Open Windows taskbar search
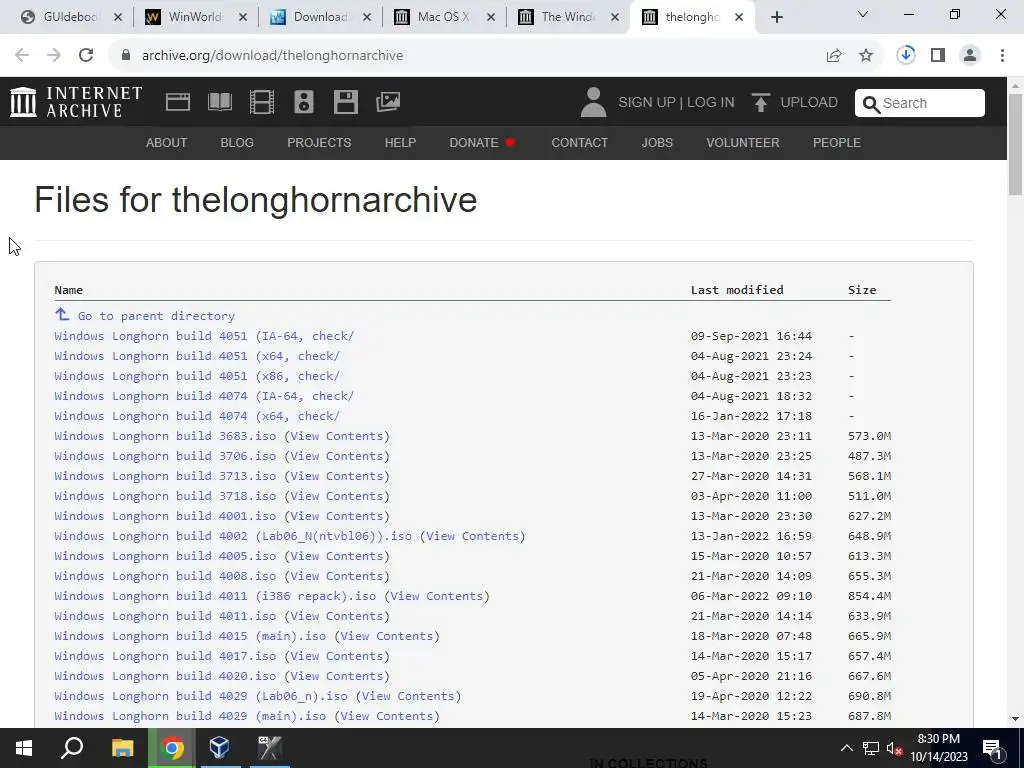This screenshot has height=768, width=1024. (x=72, y=748)
